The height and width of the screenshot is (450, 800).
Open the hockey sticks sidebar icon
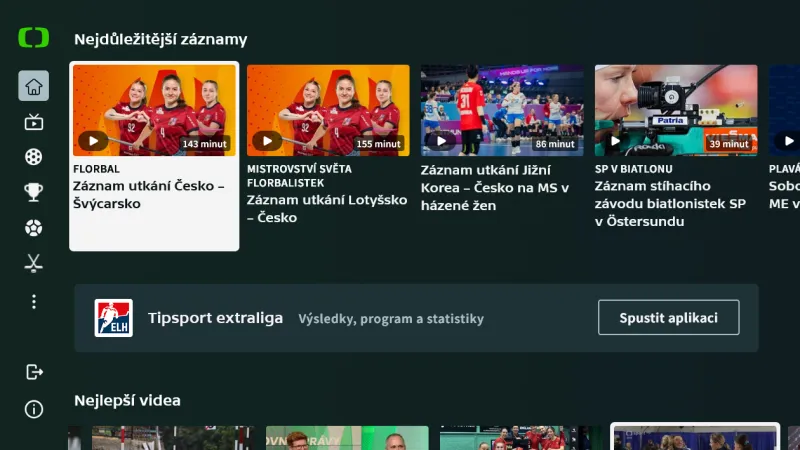pos(34,263)
